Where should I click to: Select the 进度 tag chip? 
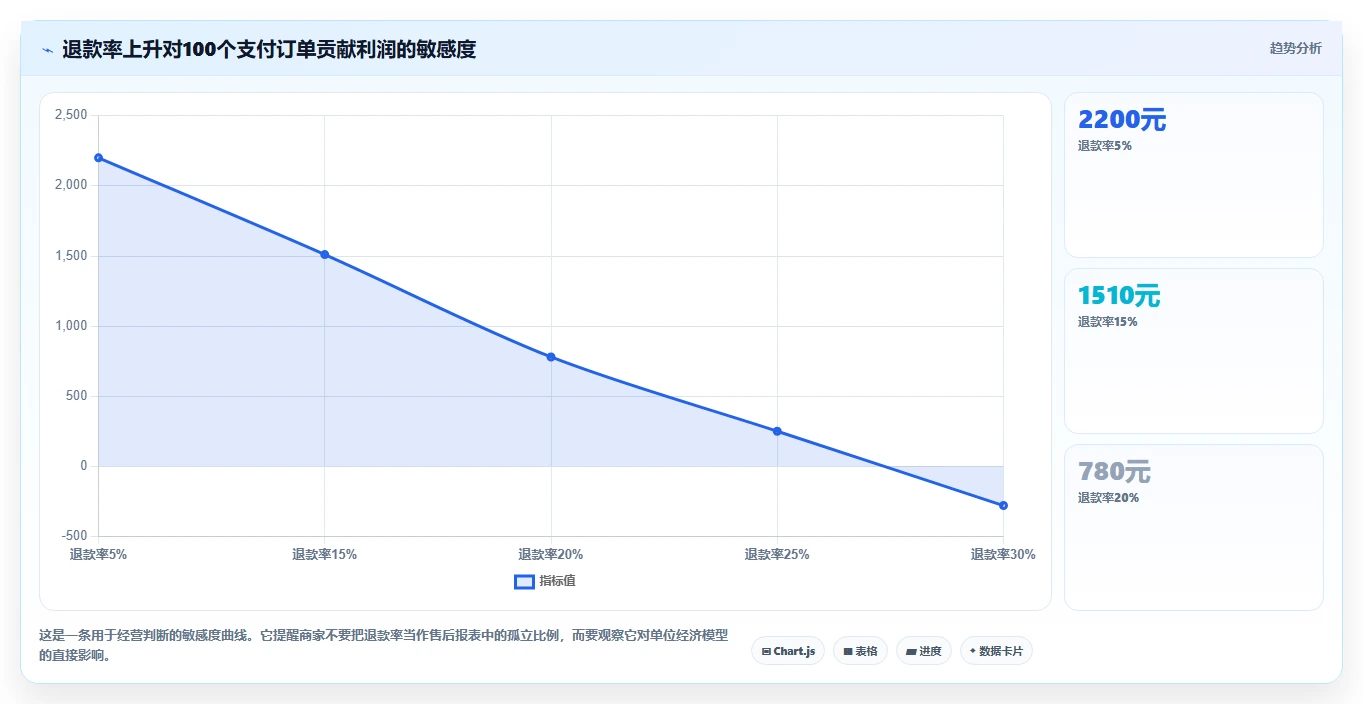pos(923,651)
